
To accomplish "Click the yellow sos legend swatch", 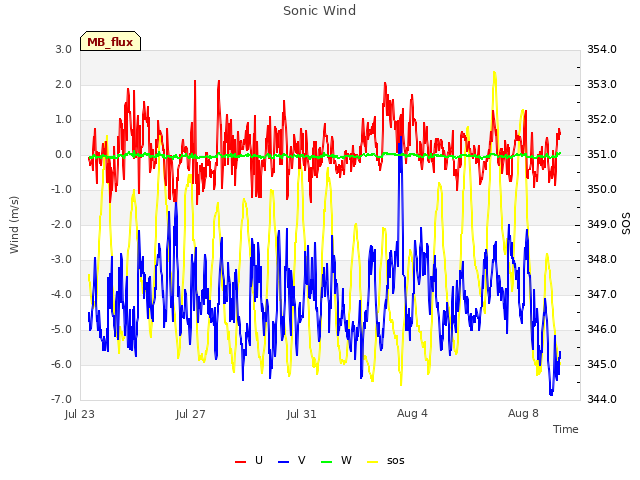I will point(373,462).
